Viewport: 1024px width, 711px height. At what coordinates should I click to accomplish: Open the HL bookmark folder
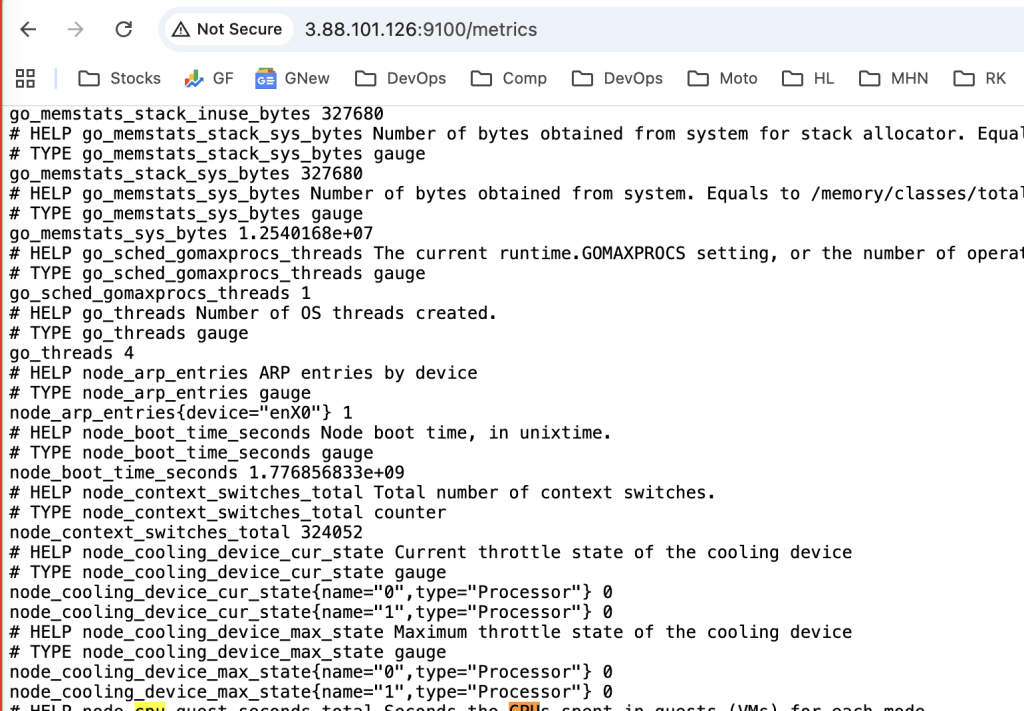pos(808,78)
